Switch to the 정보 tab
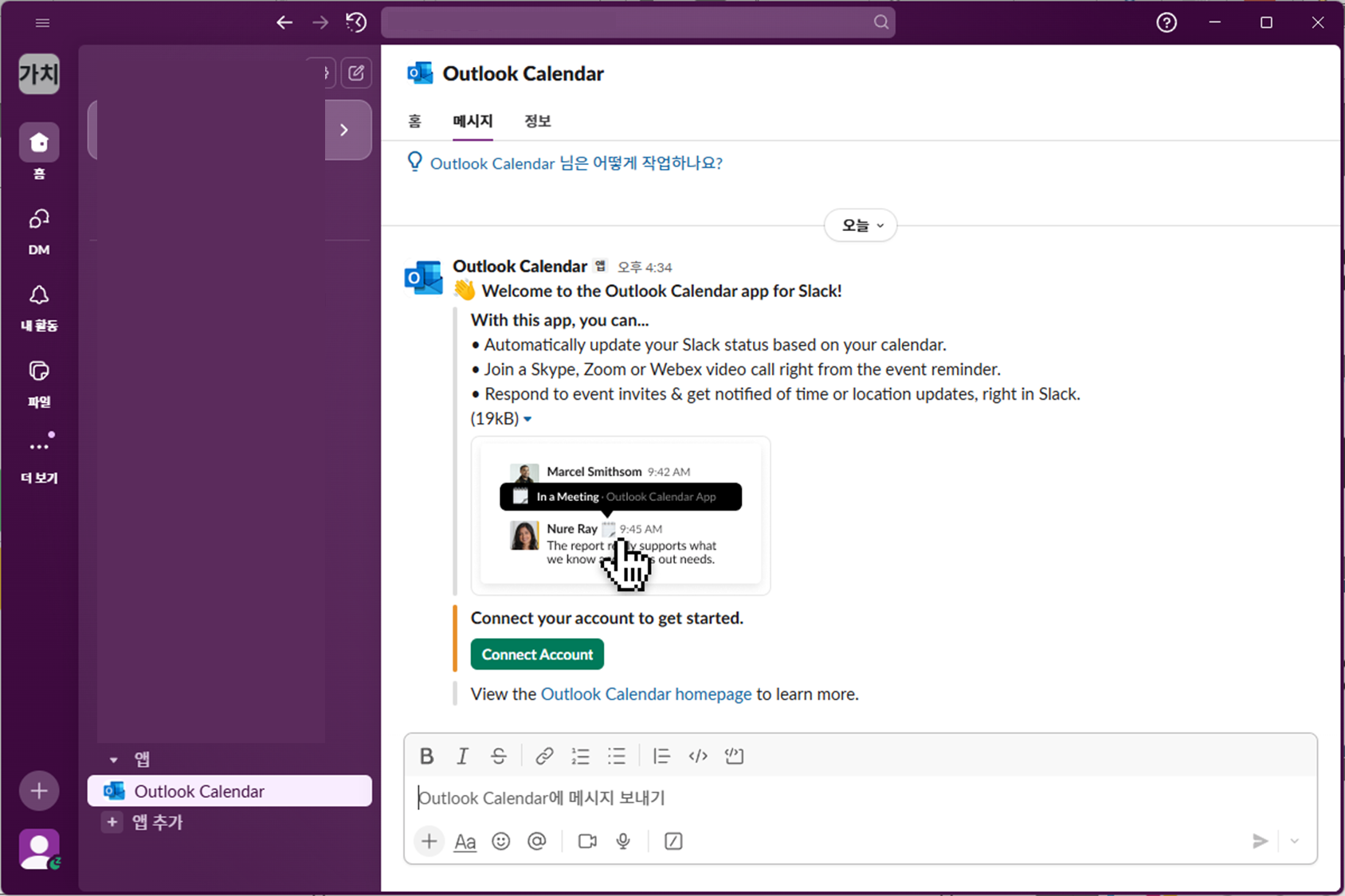Viewport: 1345px width, 896px height. point(538,121)
